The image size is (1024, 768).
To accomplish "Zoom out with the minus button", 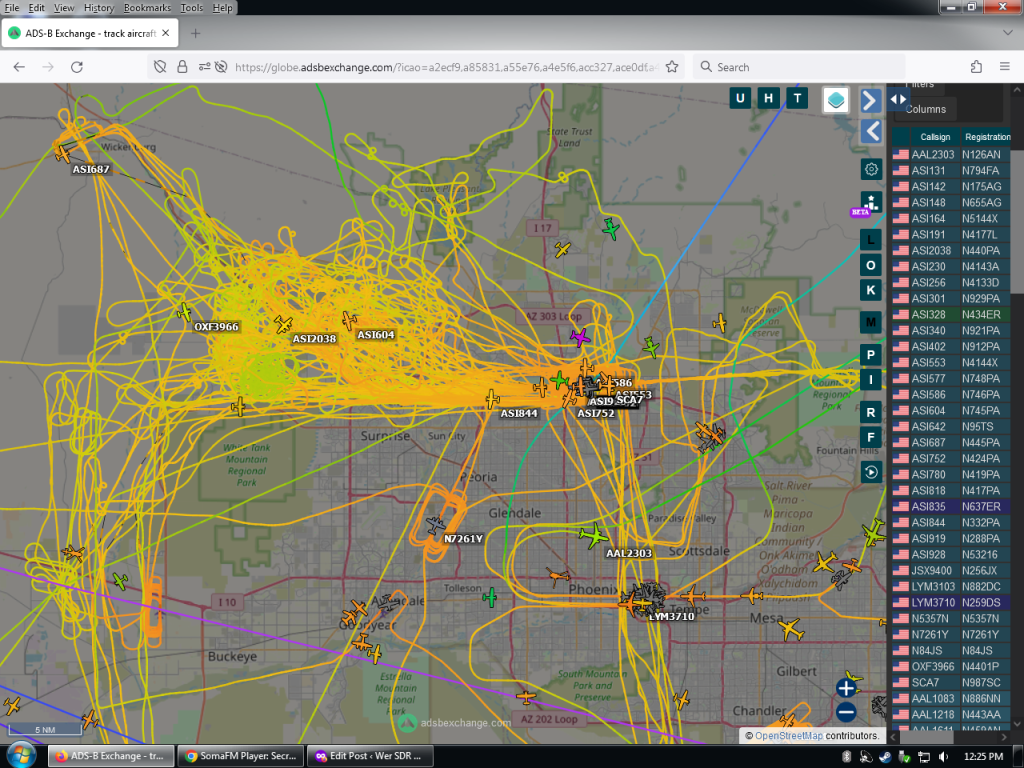I will pos(846,712).
